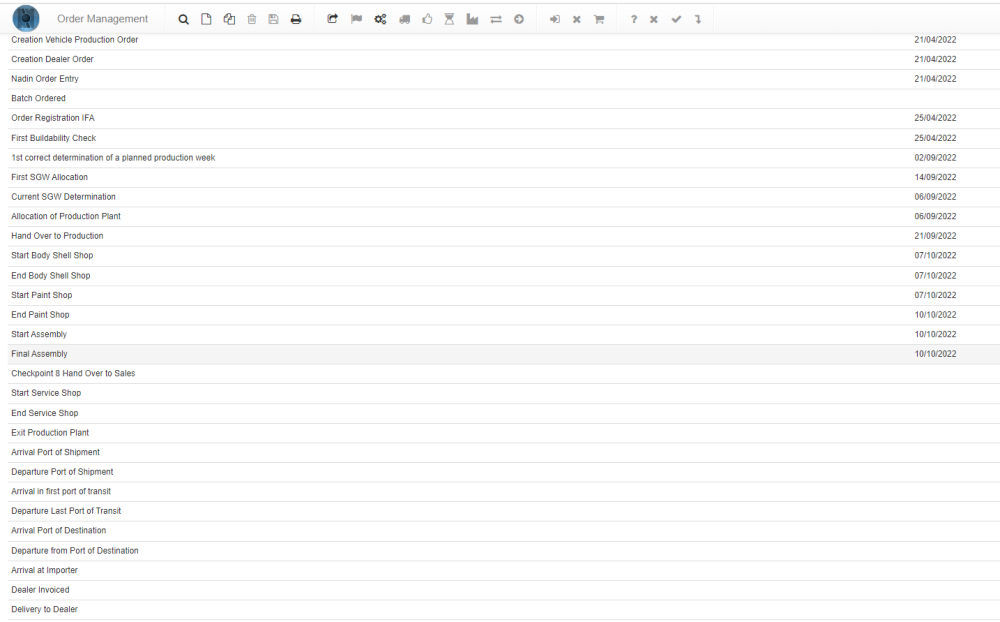Select the Exit Production Plant row
1000x622 pixels.
click(x=504, y=433)
